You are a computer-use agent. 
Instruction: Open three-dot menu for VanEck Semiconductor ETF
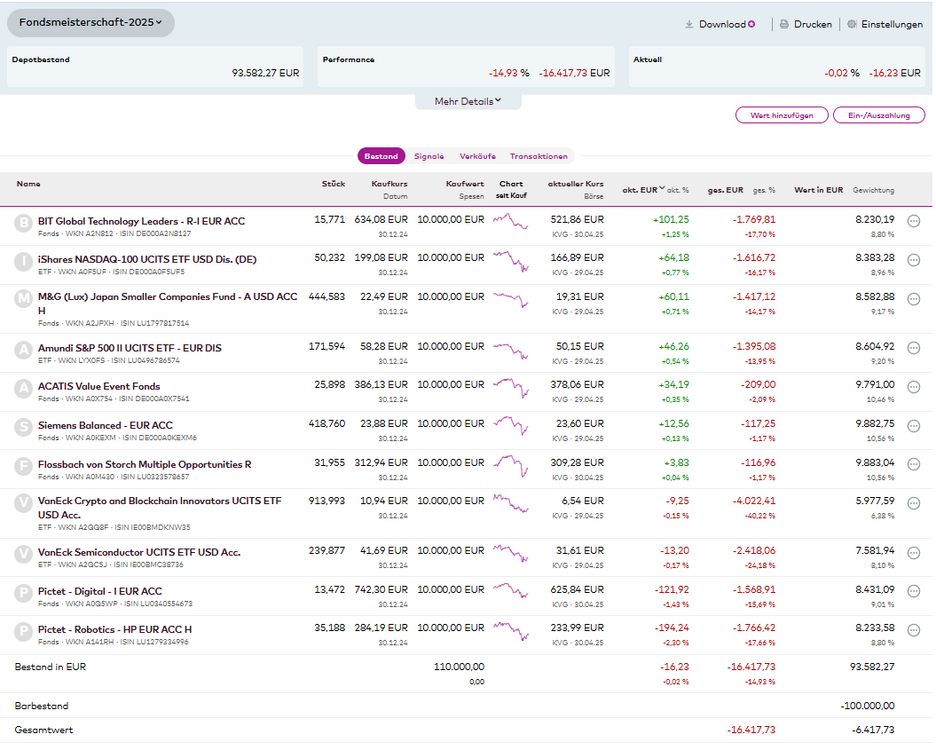(x=913, y=552)
